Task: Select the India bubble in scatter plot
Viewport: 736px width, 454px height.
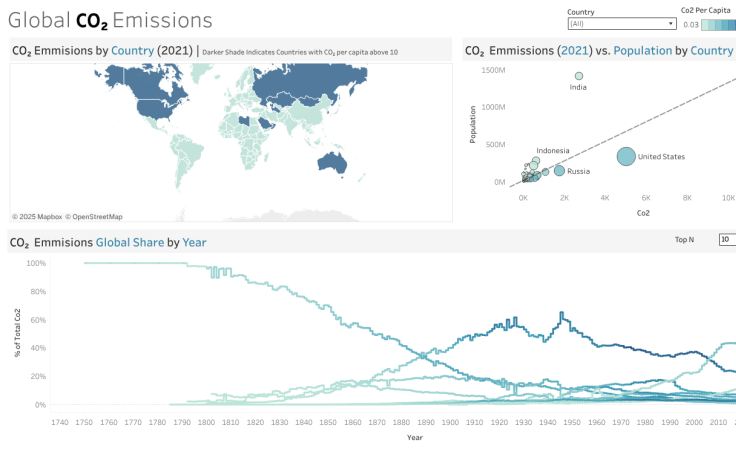Action: (x=578, y=76)
